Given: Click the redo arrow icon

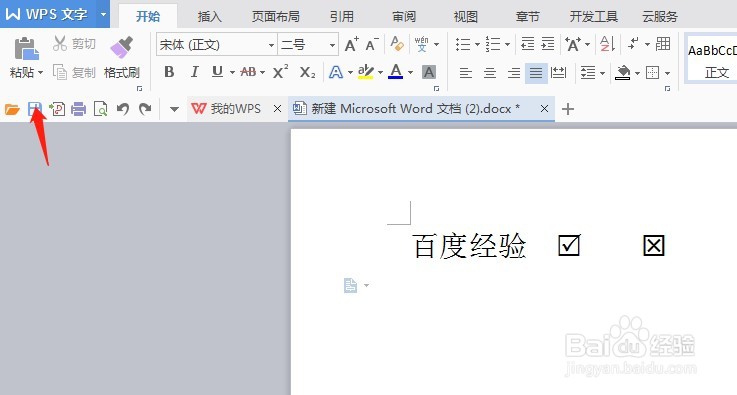Looking at the screenshot, I should [145, 110].
